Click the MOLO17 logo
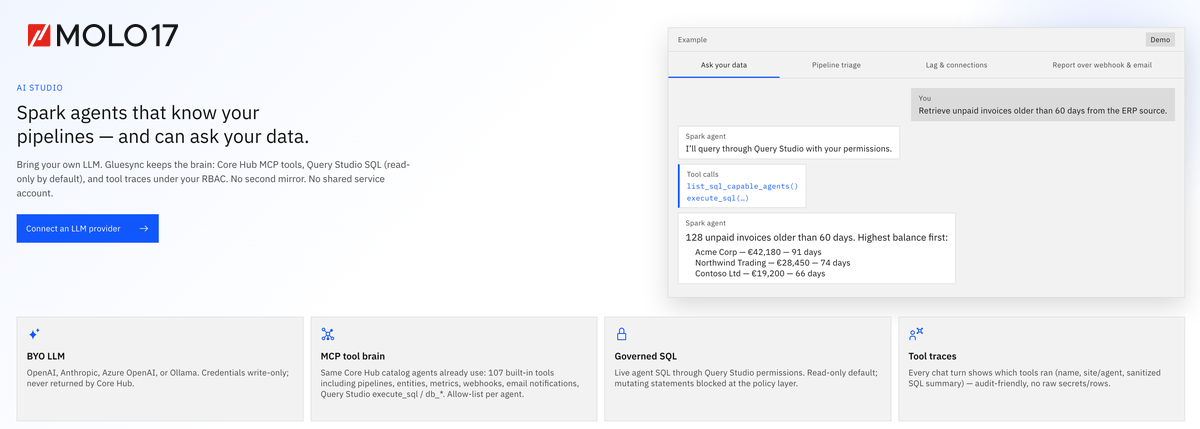The image size is (1200, 429). [x=103, y=36]
